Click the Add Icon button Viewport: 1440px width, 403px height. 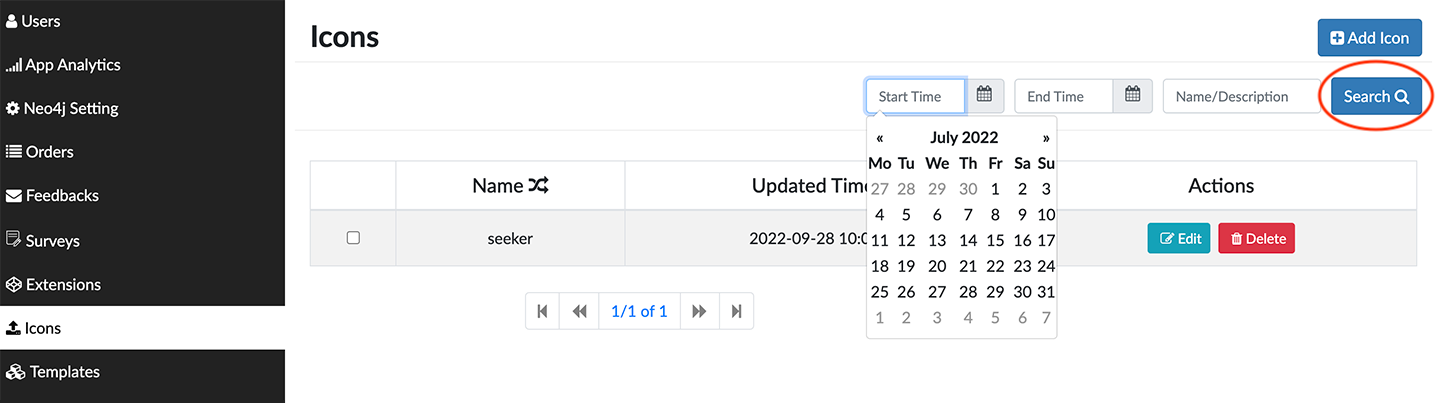pos(1369,38)
